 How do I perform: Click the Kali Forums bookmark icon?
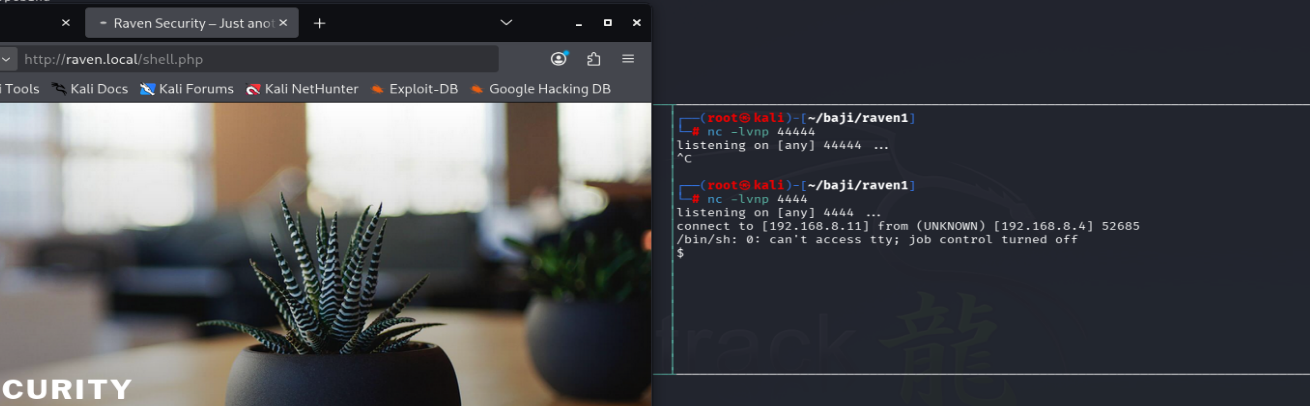[x=148, y=89]
